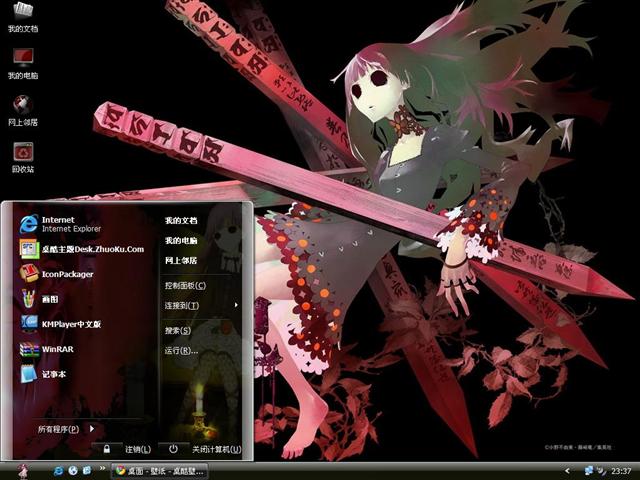This screenshot has width=640, height=480.
Task: Launch IconPackager from the start menu
Action: pyautogui.click(x=57, y=274)
